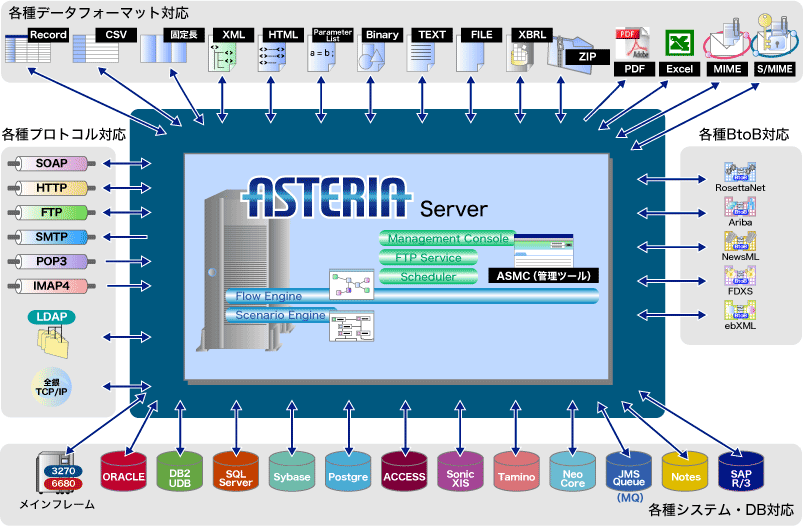Screen dimensions: 803x526
Task: Click the PDF file format icon
Action: (x=633, y=44)
